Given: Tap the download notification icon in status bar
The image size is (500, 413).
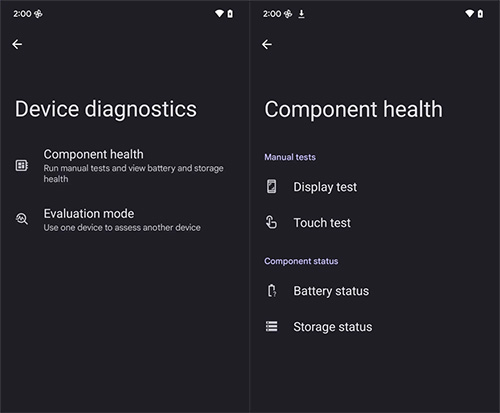Looking at the screenshot, I should point(301,14).
